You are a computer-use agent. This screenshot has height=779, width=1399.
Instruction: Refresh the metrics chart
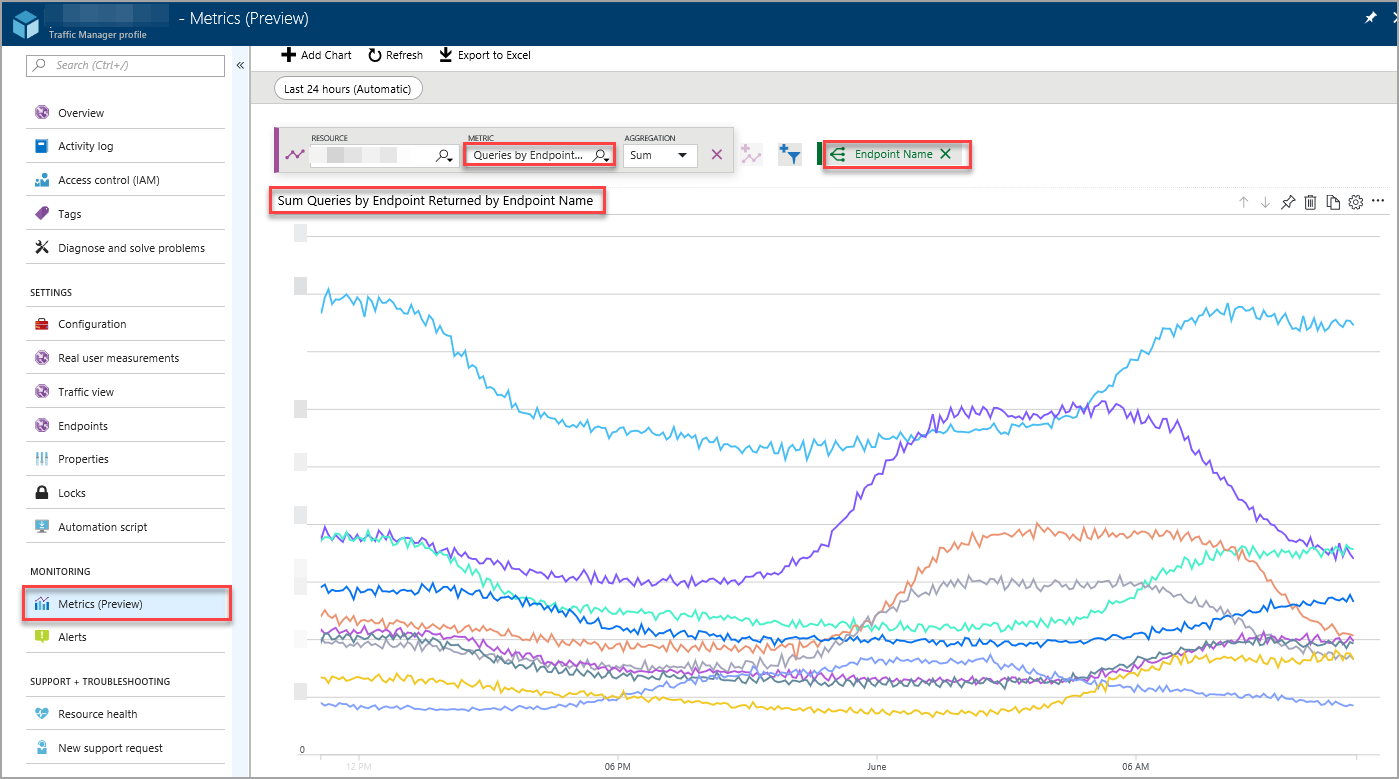point(395,55)
